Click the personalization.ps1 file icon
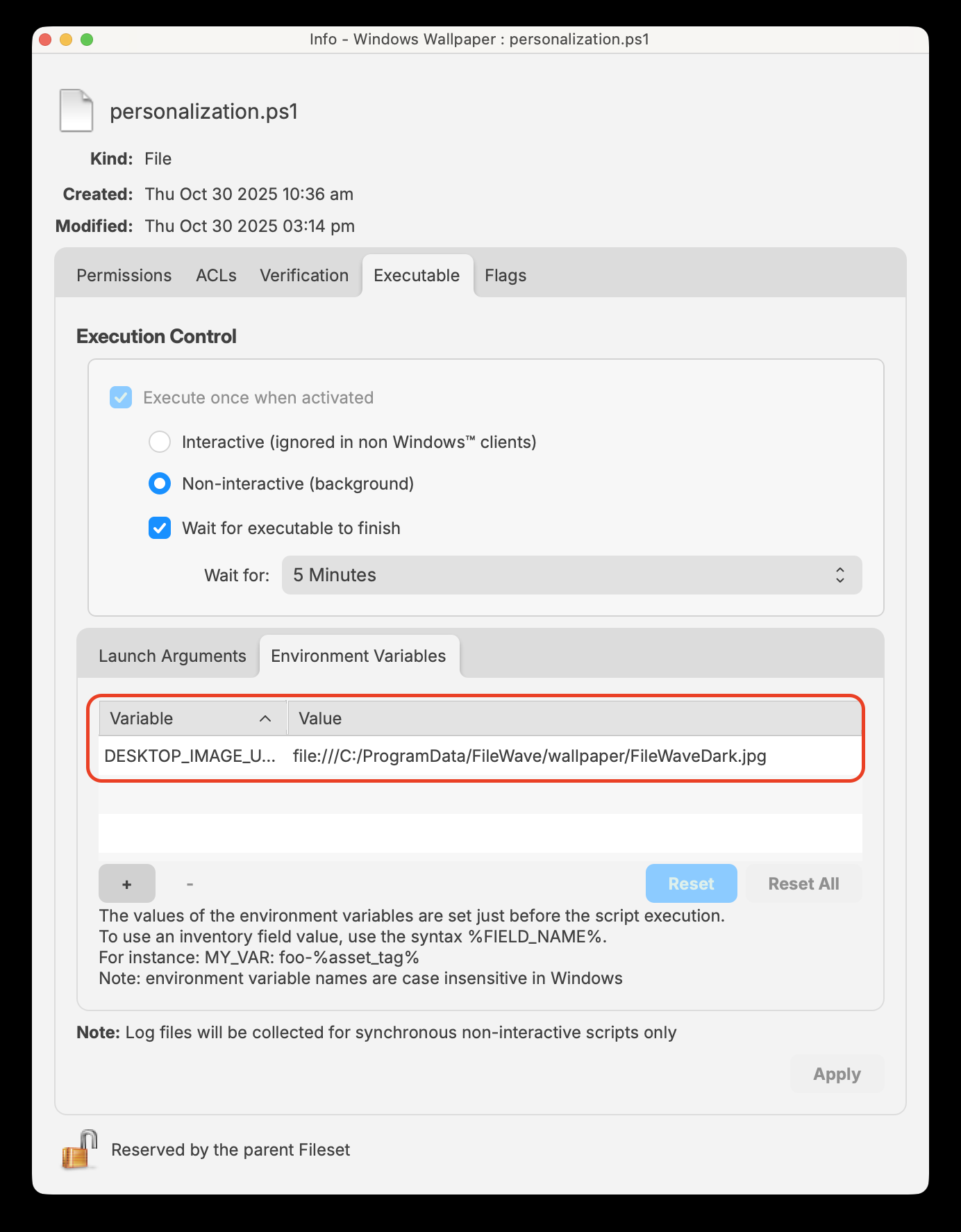The height and width of the screenshot is (1232, 961). (76, 111)
